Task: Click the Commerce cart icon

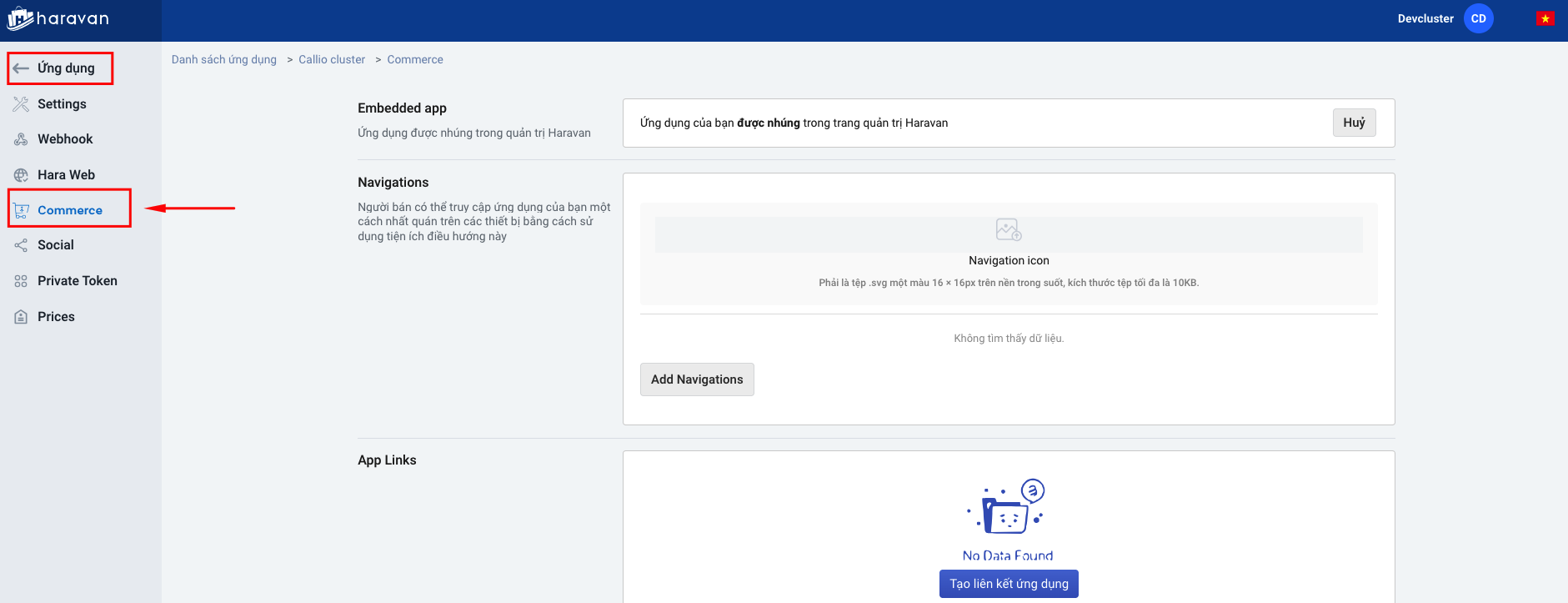Action: pyautogui.click(x=21, y=211)
